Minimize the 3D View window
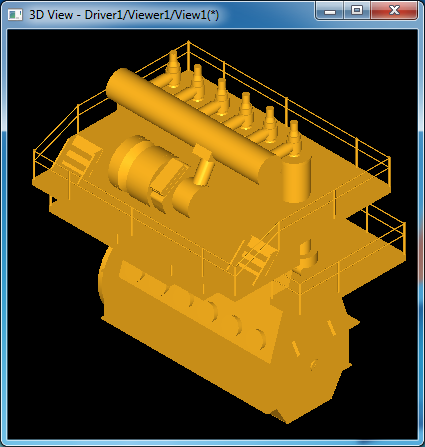 [330, 11]
